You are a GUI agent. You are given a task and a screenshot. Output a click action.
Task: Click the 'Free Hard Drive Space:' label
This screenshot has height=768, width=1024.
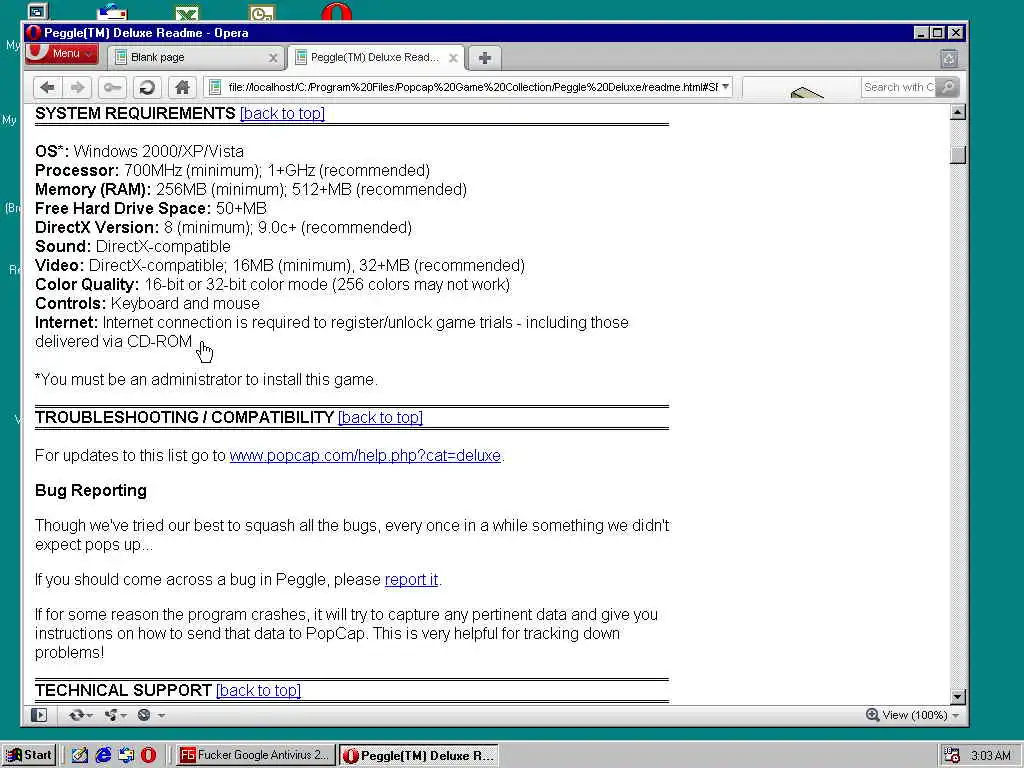click(123, 208)
